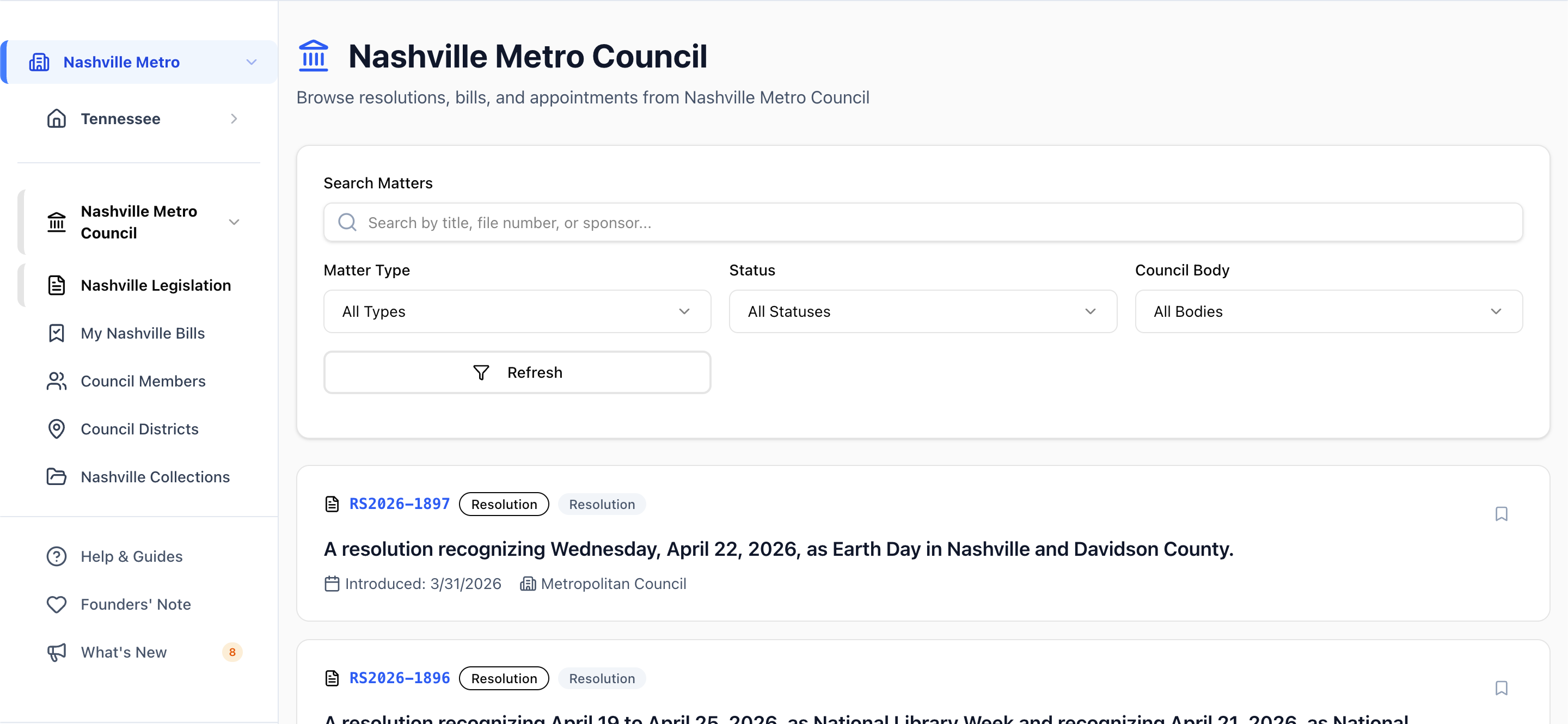Click the Nashville Legislation document icon
The height and width of the screenshot is (724, 1568).
pyautogui.click(x=56, y=285)
